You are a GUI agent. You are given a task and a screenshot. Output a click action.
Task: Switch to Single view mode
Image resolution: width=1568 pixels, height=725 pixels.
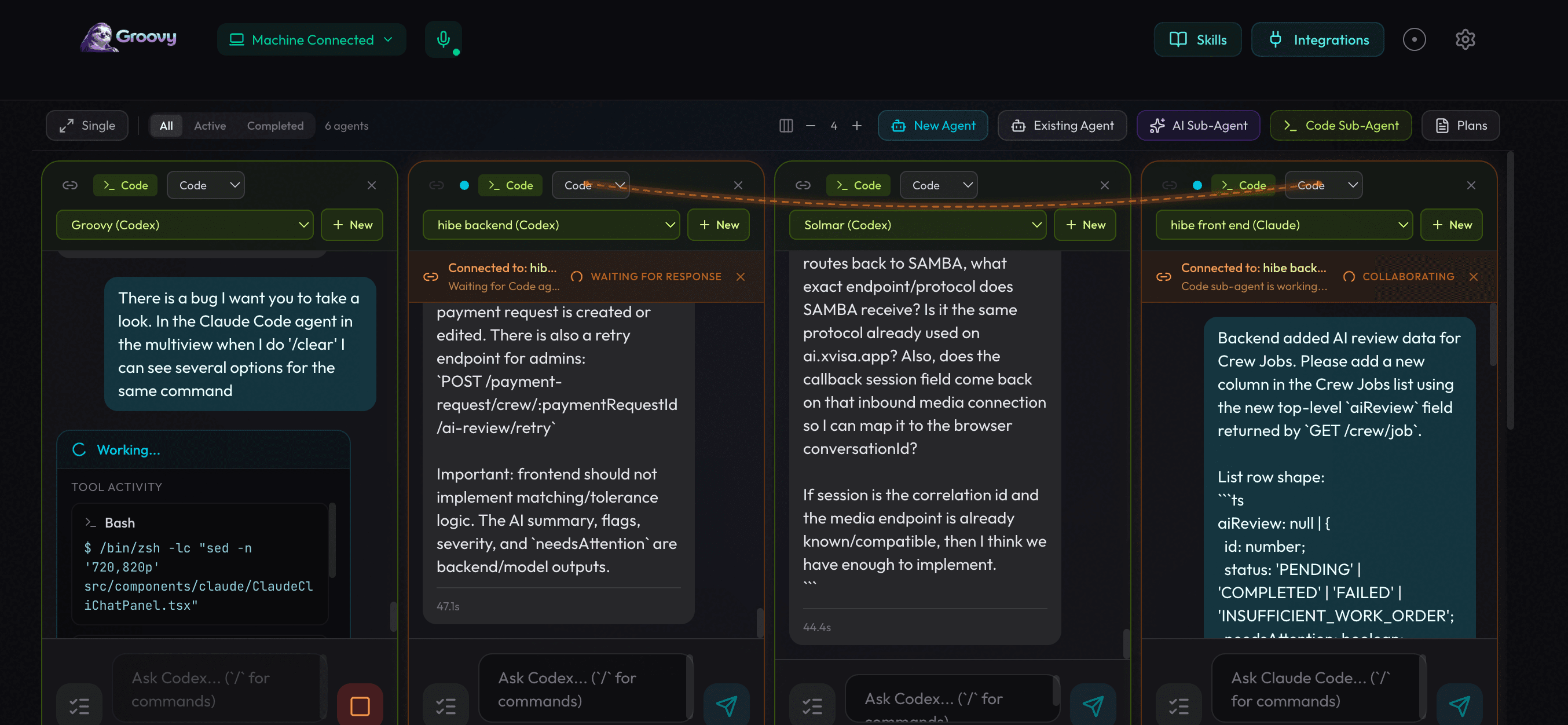[87, 126]
